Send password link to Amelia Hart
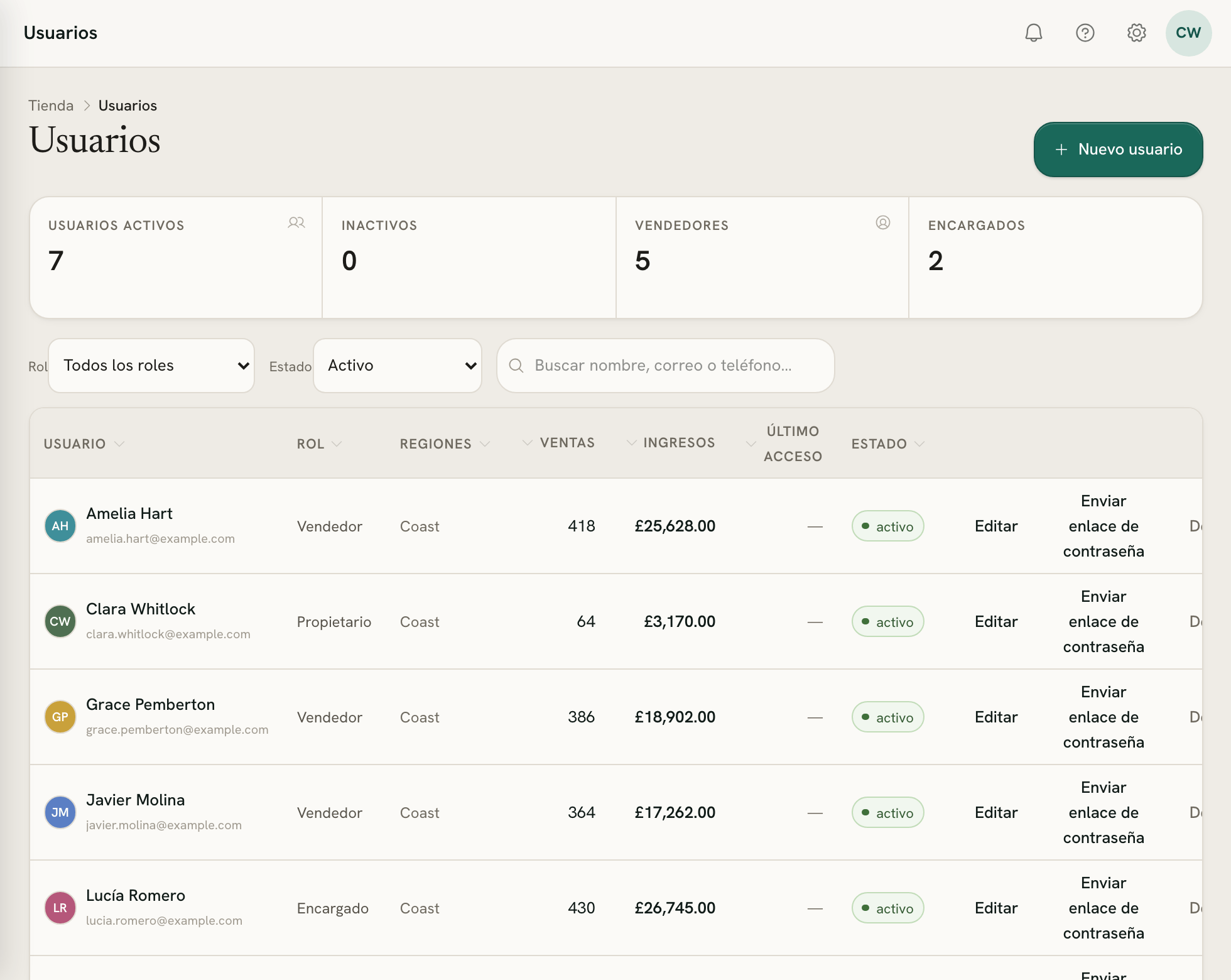 tap(1104, 526)
